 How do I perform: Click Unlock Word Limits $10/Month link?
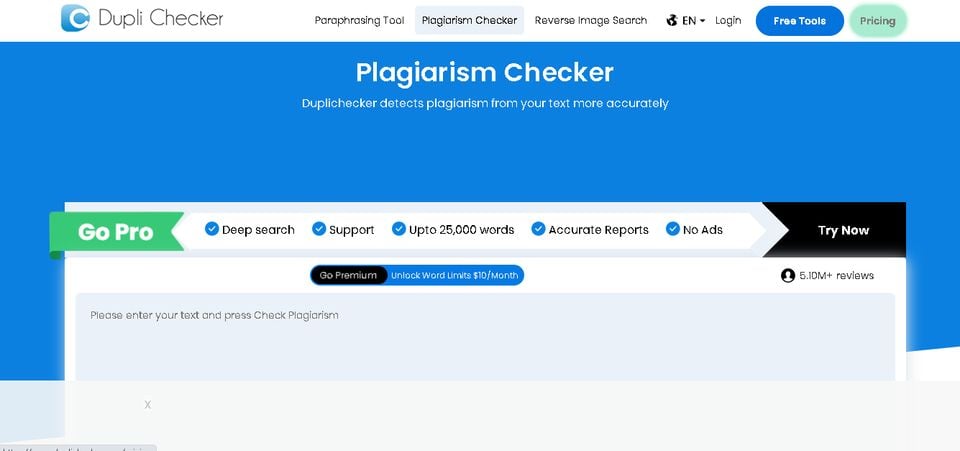click(454, 275)
